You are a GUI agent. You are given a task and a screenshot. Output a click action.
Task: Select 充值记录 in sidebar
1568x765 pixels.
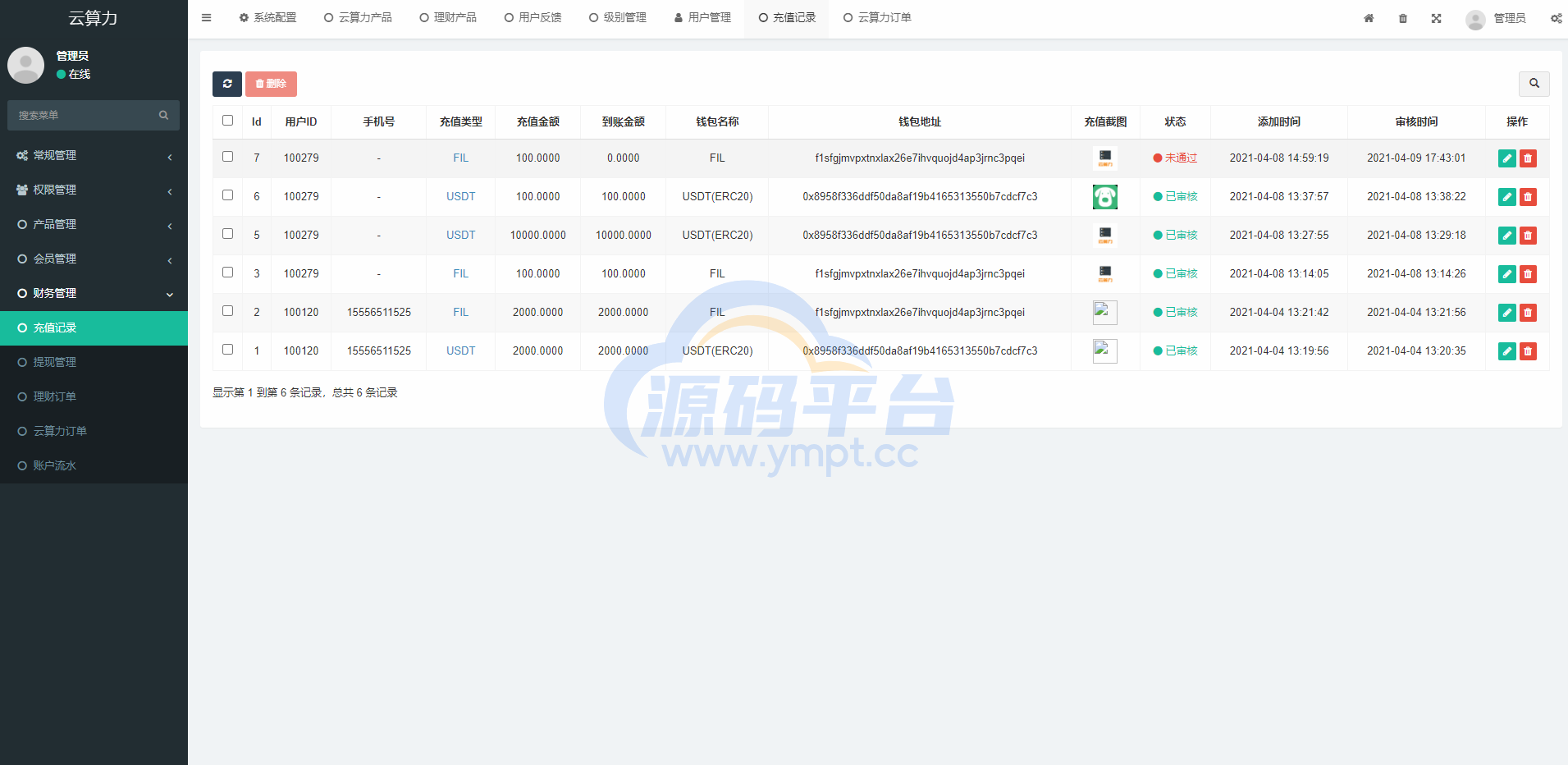94,328
